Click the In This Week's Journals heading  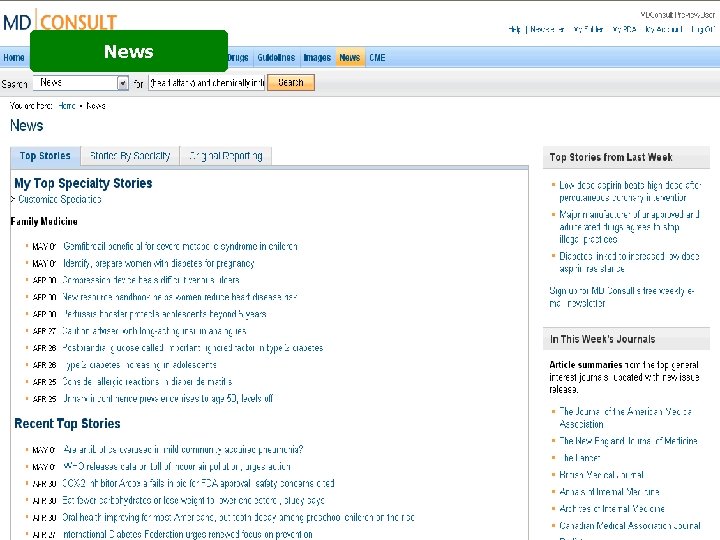(602, 339)
